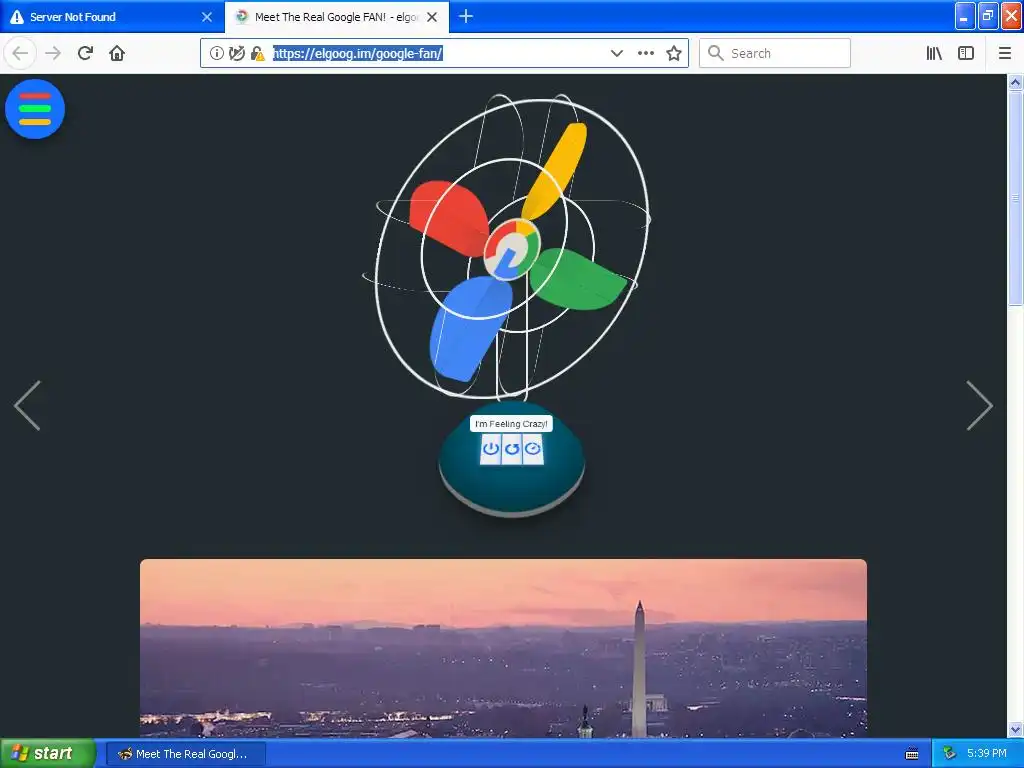Click the vertical scrollbar thumb

[1016, 198]
